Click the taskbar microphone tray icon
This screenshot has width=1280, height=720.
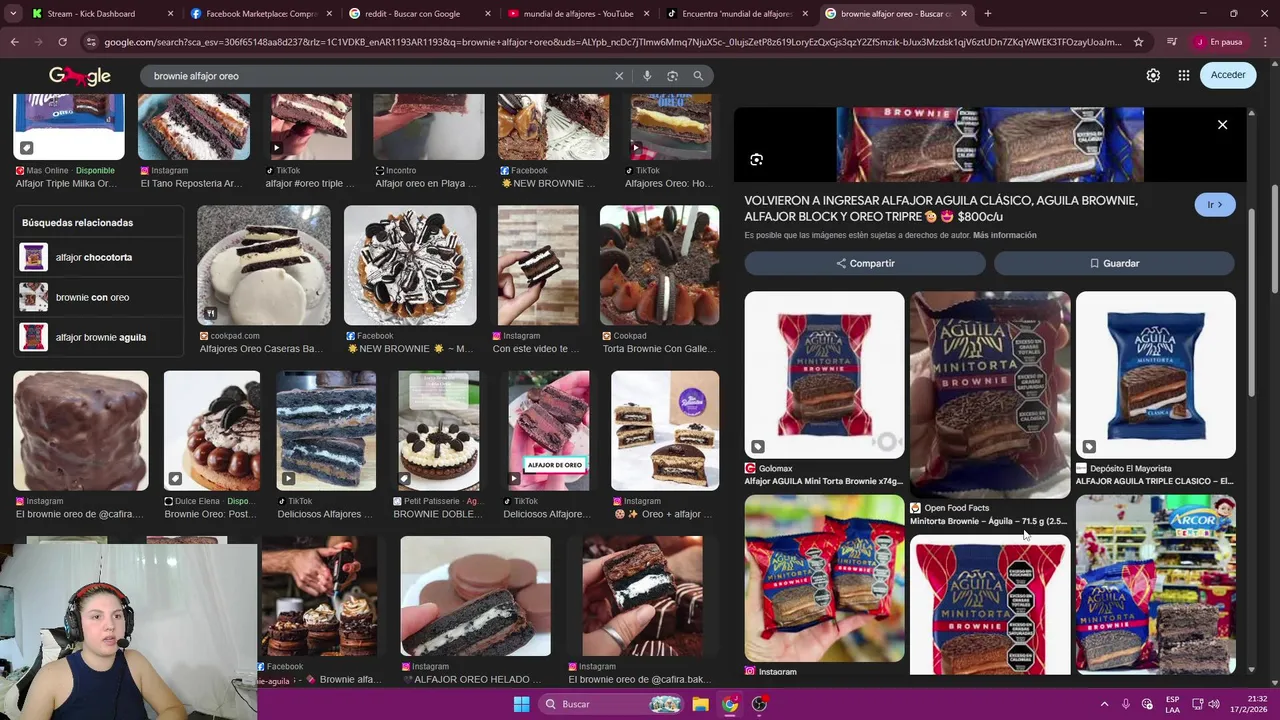pyautogui.click(x=1126, y=704)
